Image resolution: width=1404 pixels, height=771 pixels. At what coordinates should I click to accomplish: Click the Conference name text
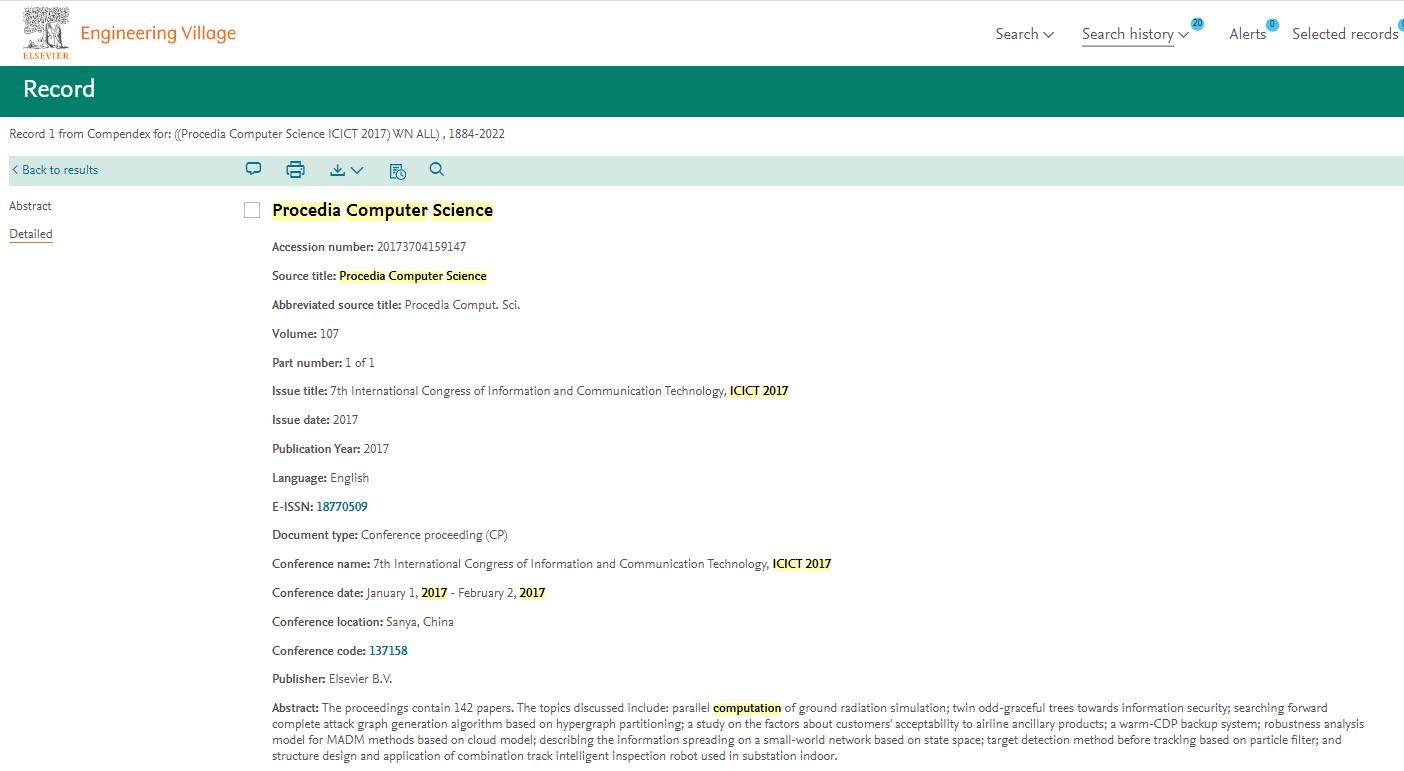click(602, 564)
